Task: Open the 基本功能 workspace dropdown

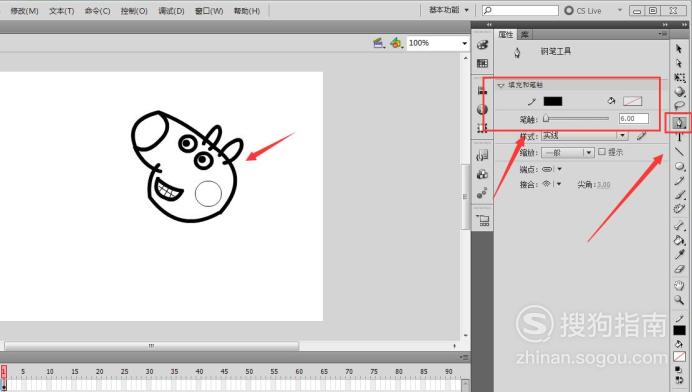Action: tap(449, 10)
